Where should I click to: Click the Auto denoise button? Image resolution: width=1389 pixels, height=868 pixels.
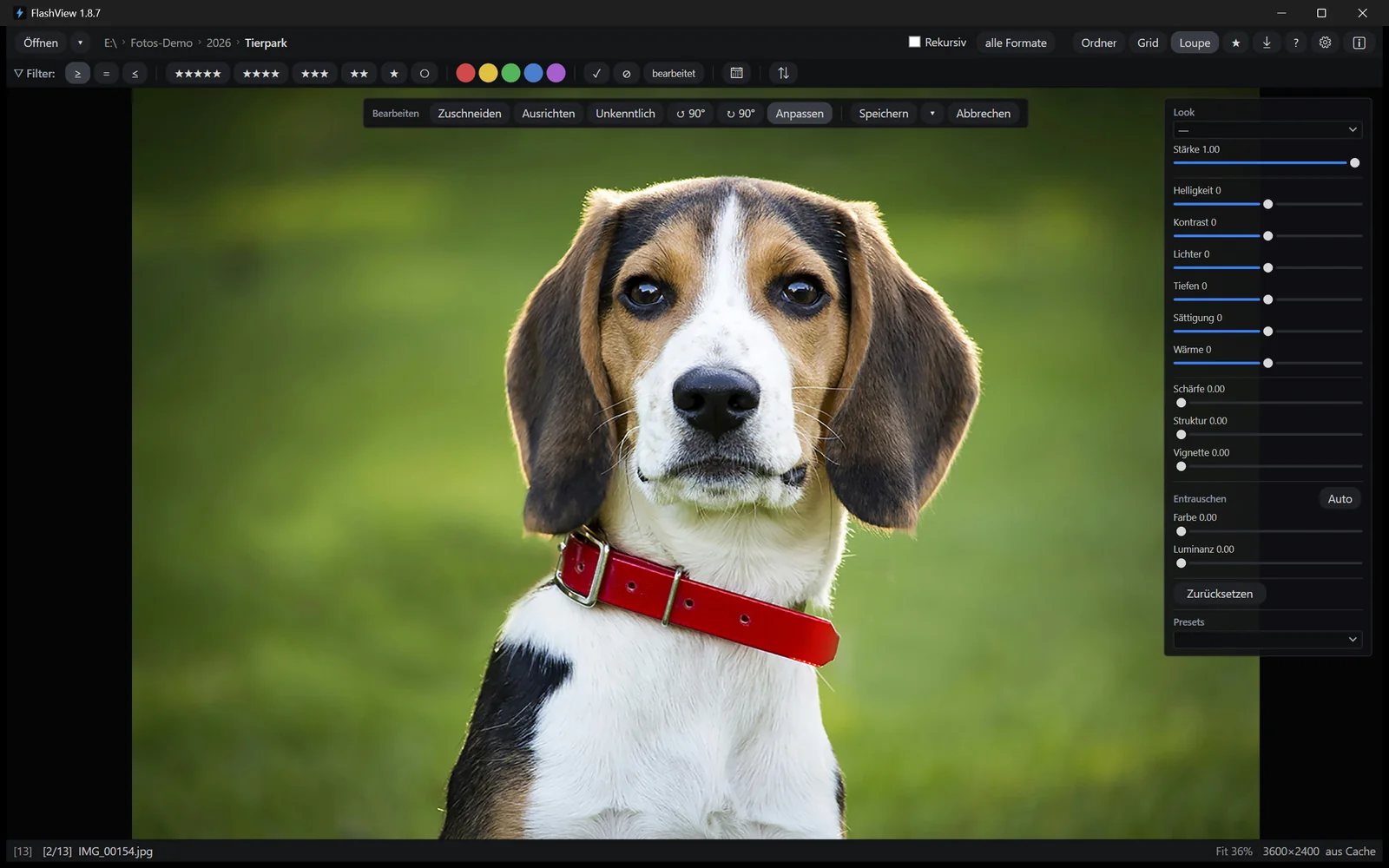click(1340, 499)
